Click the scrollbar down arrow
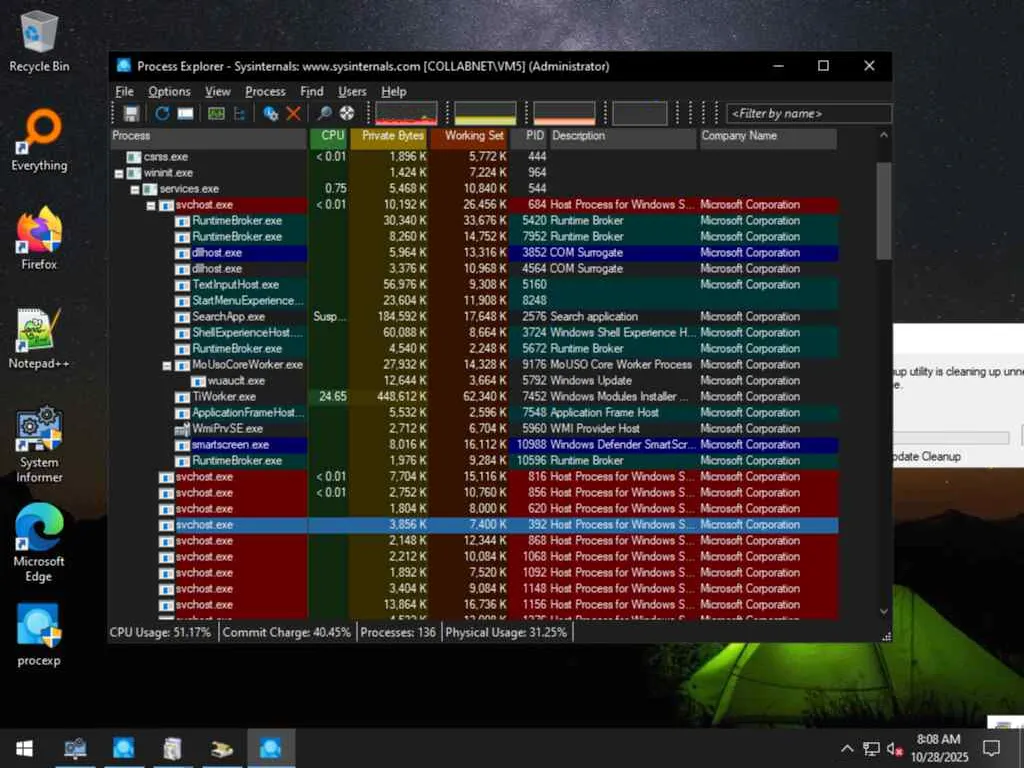1024x768 pixels. tap(884, 611)
